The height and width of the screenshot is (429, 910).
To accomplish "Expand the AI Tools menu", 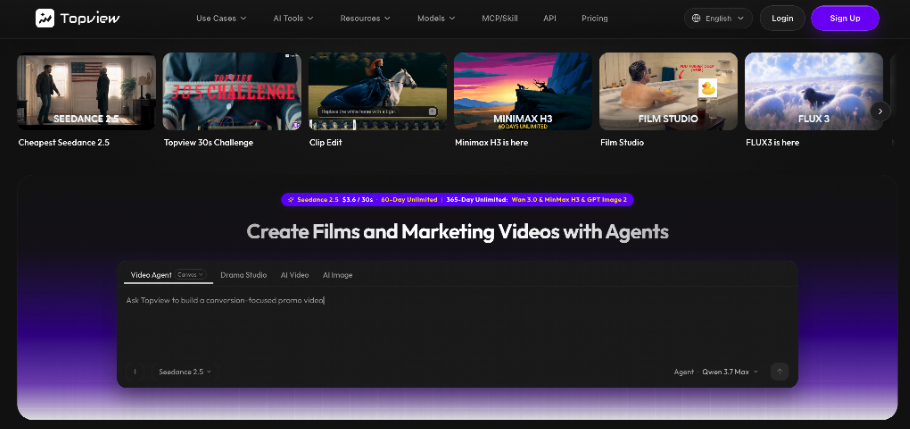I will coord(293,18).
